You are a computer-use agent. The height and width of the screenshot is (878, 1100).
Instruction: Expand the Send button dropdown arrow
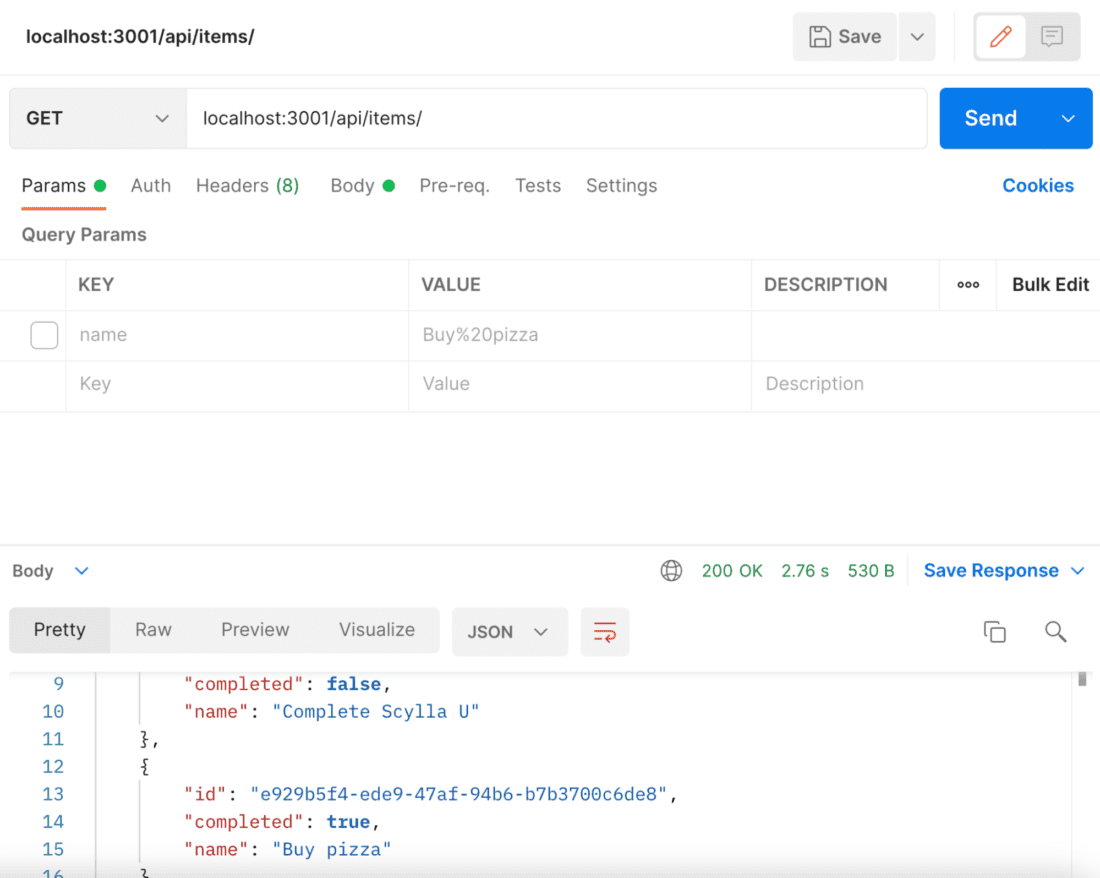pos(1066,118)
